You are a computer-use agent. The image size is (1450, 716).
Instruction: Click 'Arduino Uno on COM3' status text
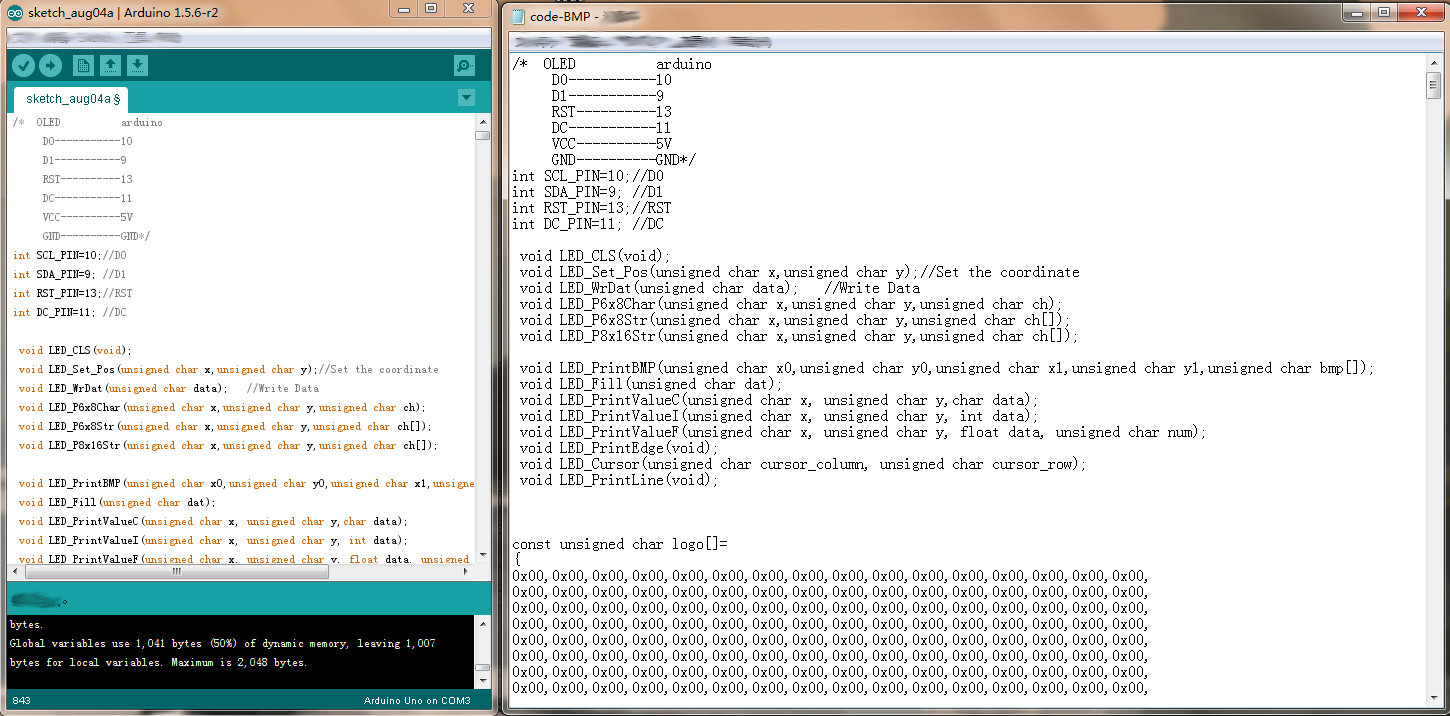tap(416, 700)
